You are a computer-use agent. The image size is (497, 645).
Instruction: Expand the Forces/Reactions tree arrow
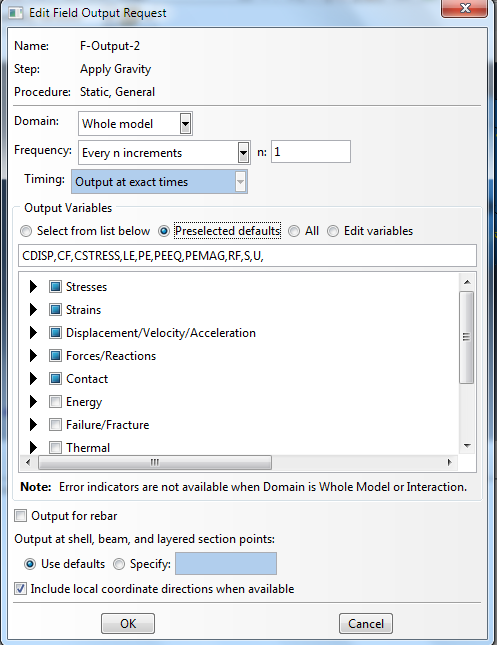click(33, 356)
